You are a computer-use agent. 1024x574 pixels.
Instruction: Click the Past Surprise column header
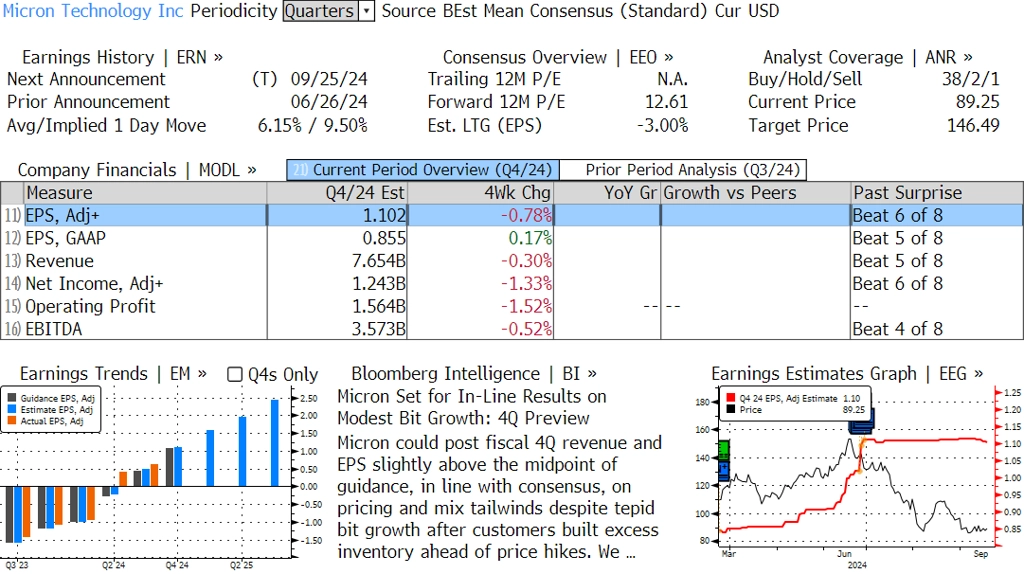[x=936, y=193]
